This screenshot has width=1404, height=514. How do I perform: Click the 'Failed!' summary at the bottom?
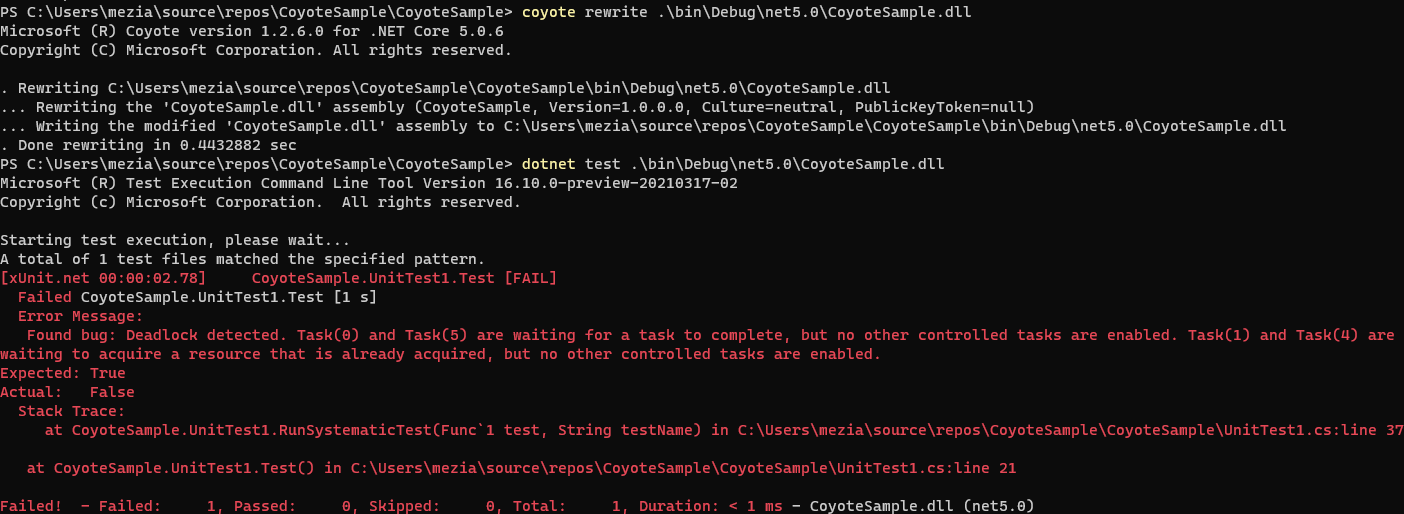coord(31,506)
